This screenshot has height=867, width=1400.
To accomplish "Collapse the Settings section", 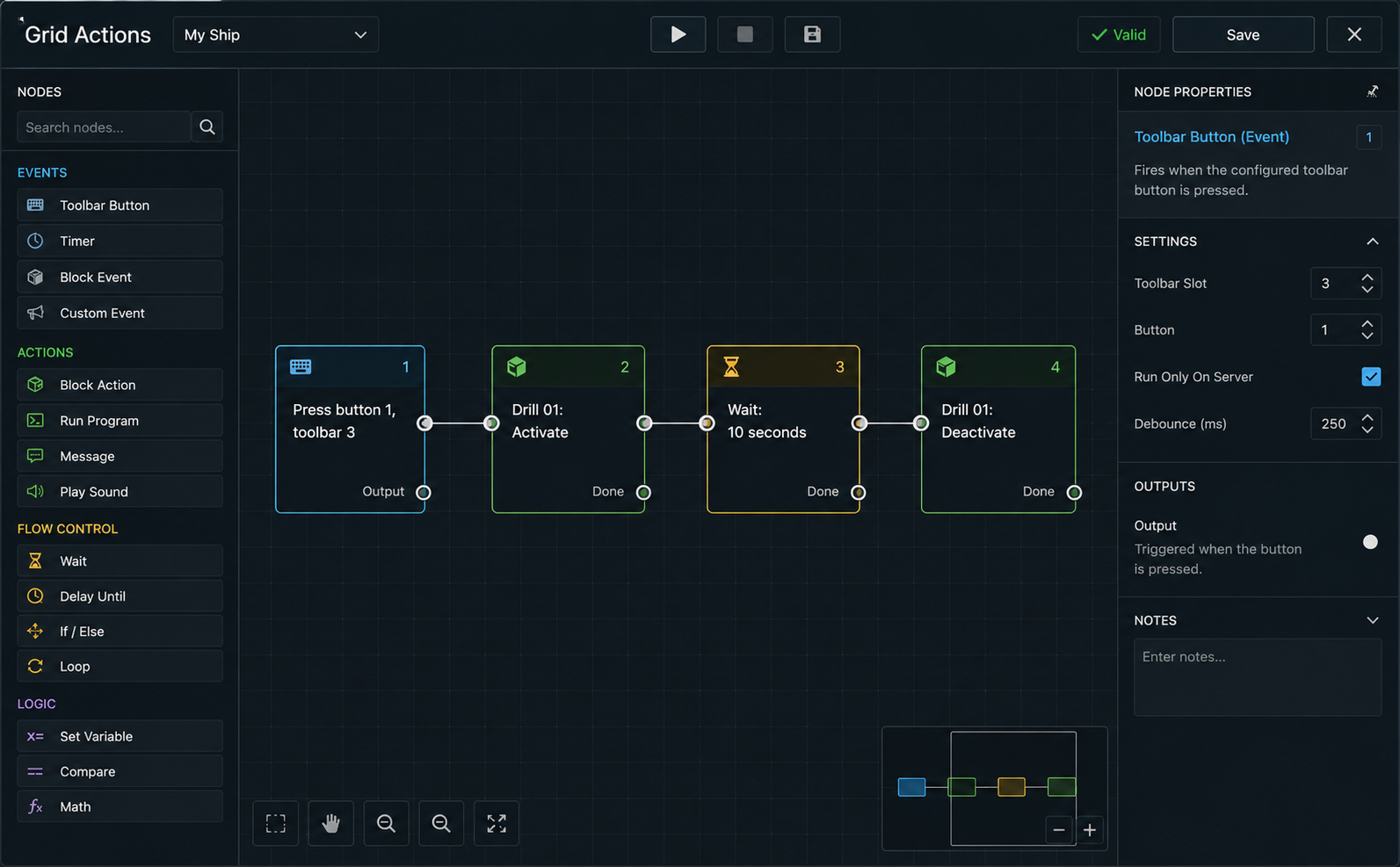I will point(1372,241).
